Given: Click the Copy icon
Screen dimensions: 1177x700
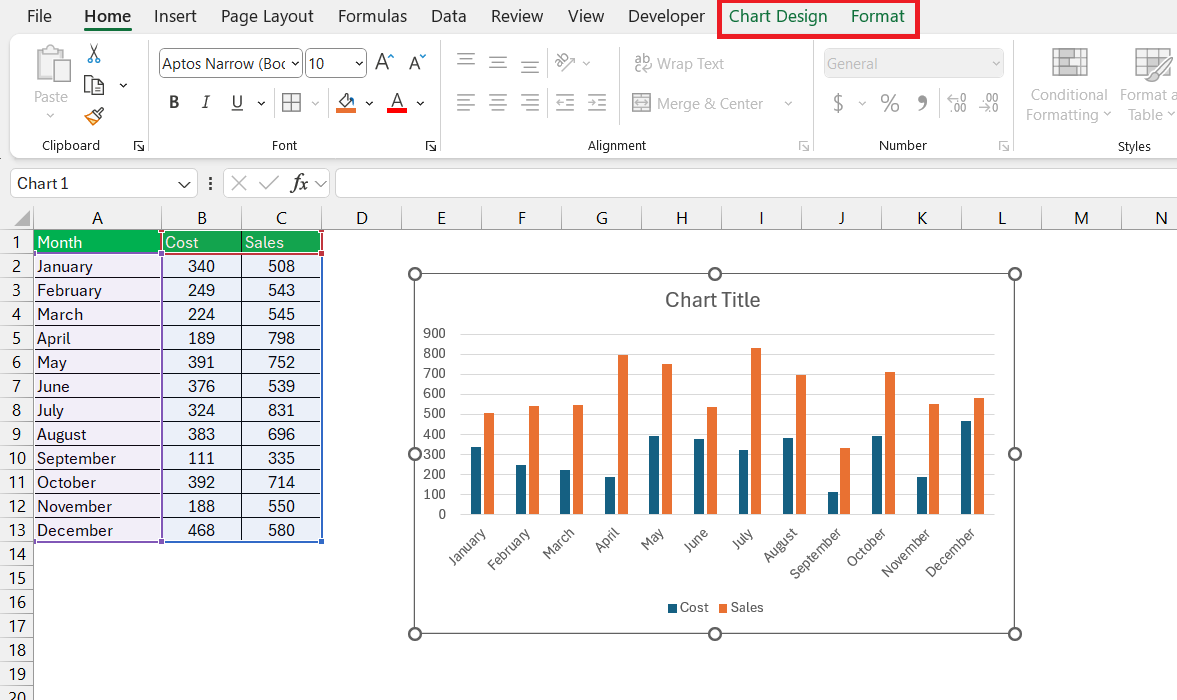Looking at the screenshot, I should (x=94, y=86).
